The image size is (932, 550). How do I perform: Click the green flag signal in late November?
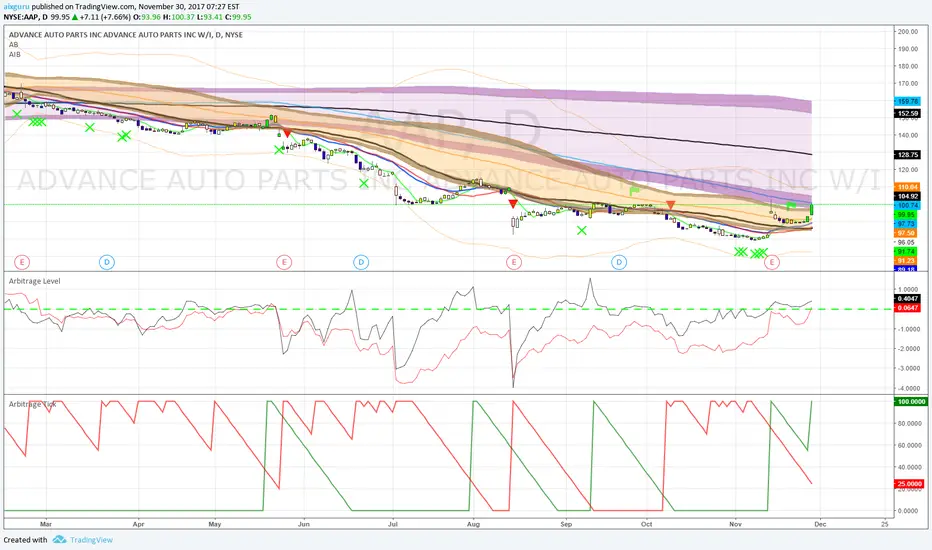coord(791,206)
